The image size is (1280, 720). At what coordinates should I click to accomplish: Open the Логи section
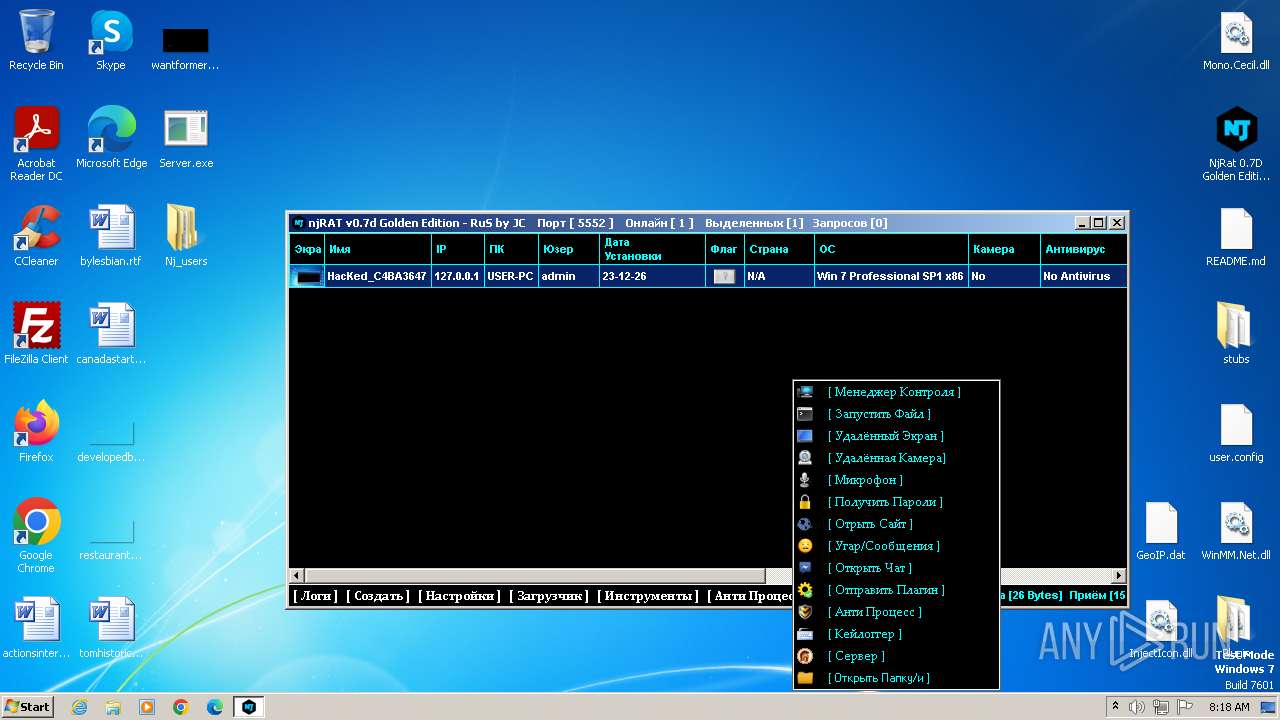coord(315,596)
